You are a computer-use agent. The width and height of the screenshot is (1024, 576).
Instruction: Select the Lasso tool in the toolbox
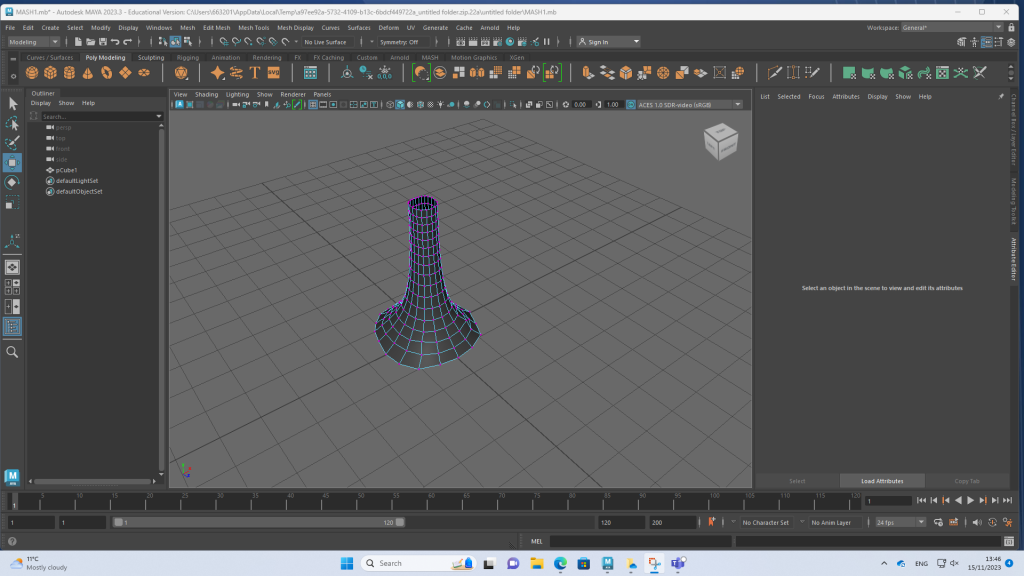point(12,123)
